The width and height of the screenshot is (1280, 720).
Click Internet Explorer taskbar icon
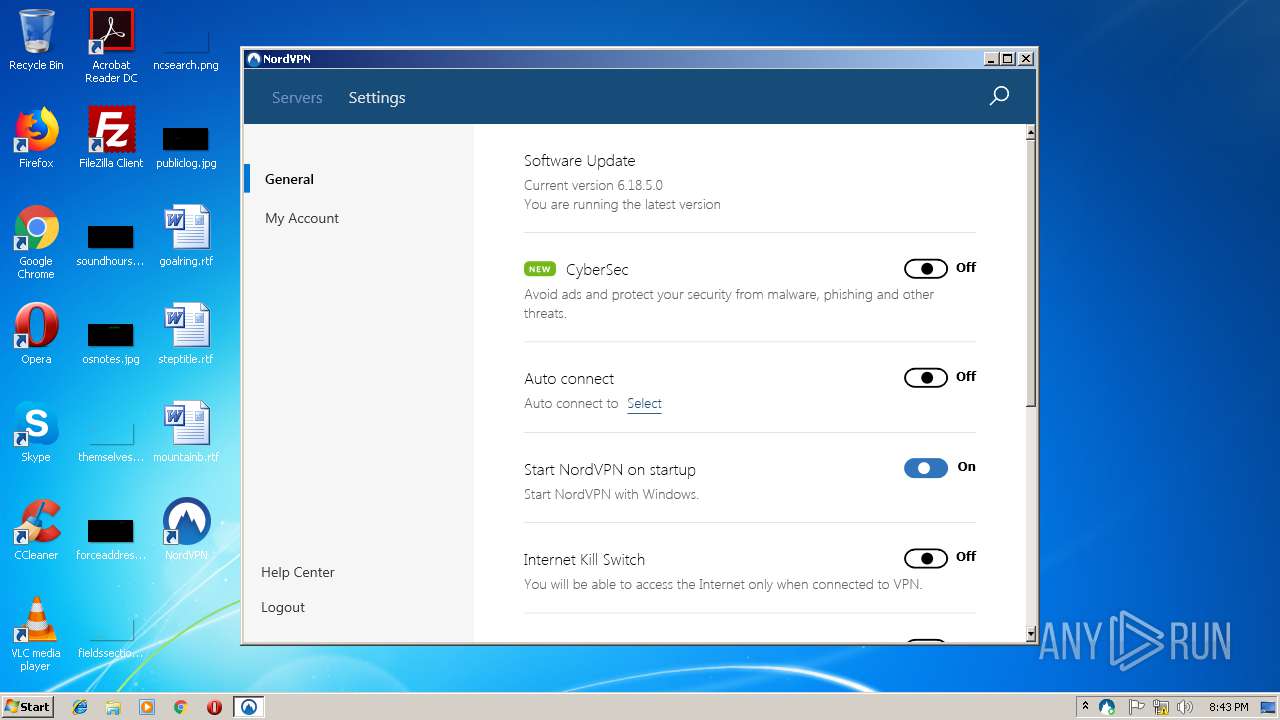80,707
